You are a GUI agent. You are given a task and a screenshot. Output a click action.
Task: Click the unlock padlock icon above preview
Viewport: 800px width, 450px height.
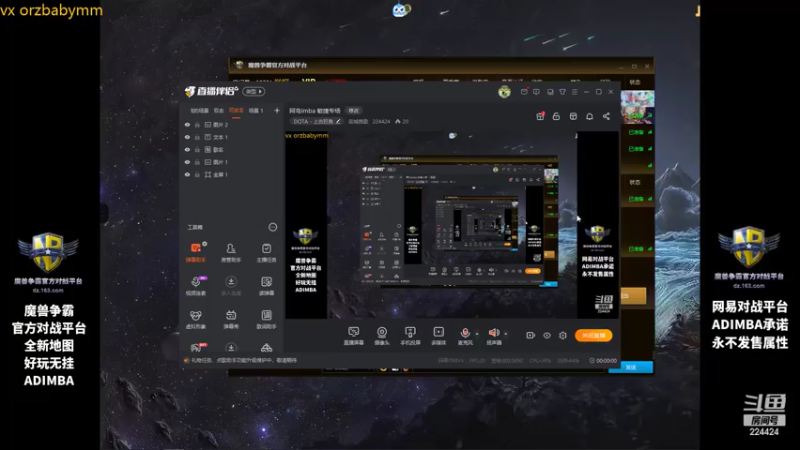pos(556,116)
